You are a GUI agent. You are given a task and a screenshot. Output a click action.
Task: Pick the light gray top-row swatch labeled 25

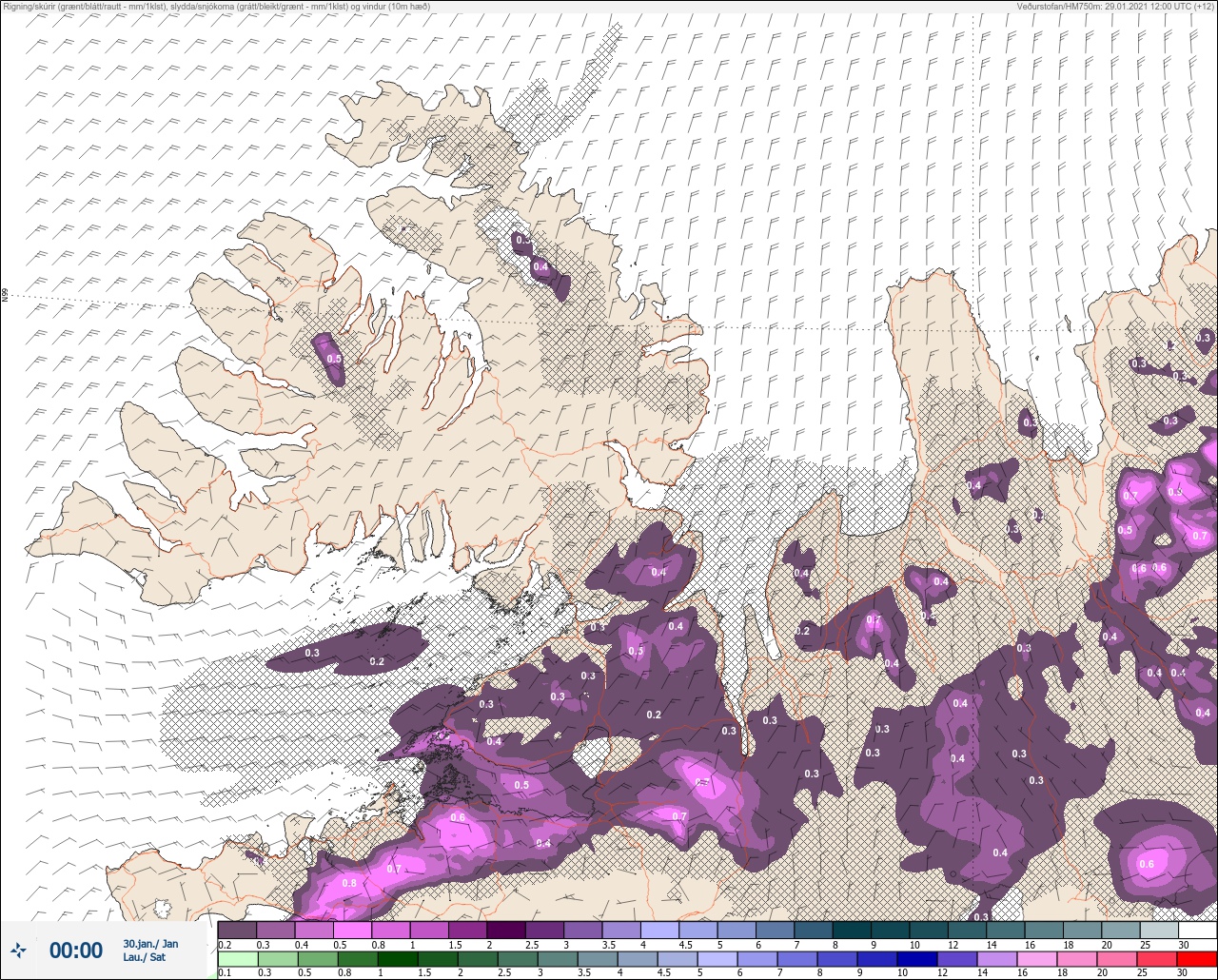[x=1159, y=930]
